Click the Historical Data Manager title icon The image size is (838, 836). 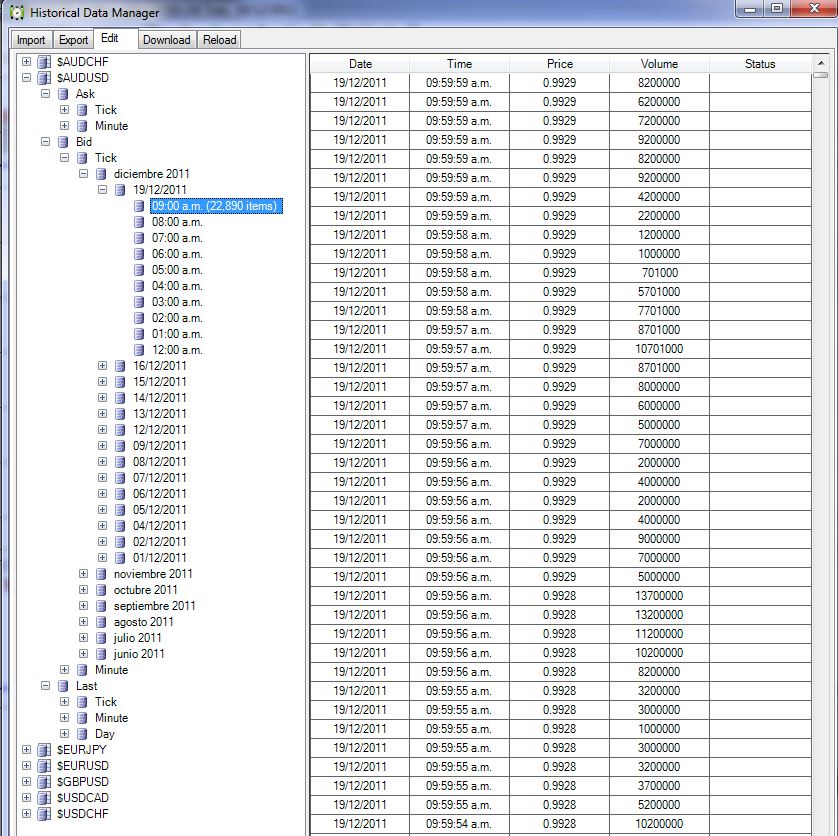click(17, 13)
